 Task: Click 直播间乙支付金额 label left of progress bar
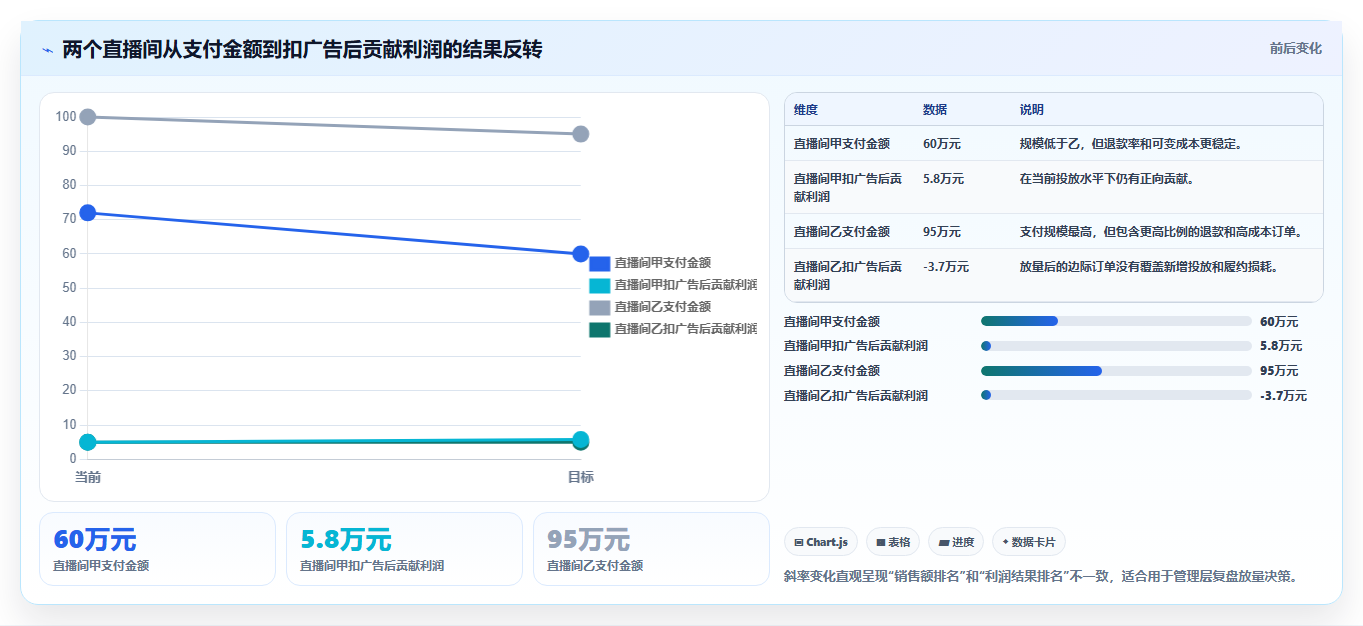pos(832,371)
